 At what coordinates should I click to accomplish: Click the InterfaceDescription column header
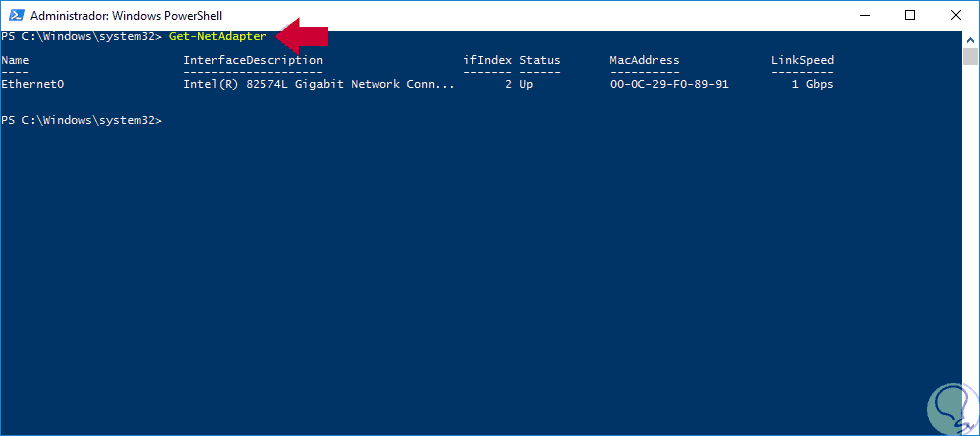[x=252, y=60]
